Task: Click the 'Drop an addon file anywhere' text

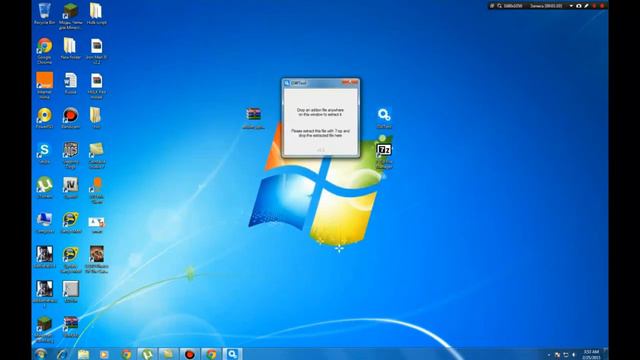Action: tap(320, 112)
